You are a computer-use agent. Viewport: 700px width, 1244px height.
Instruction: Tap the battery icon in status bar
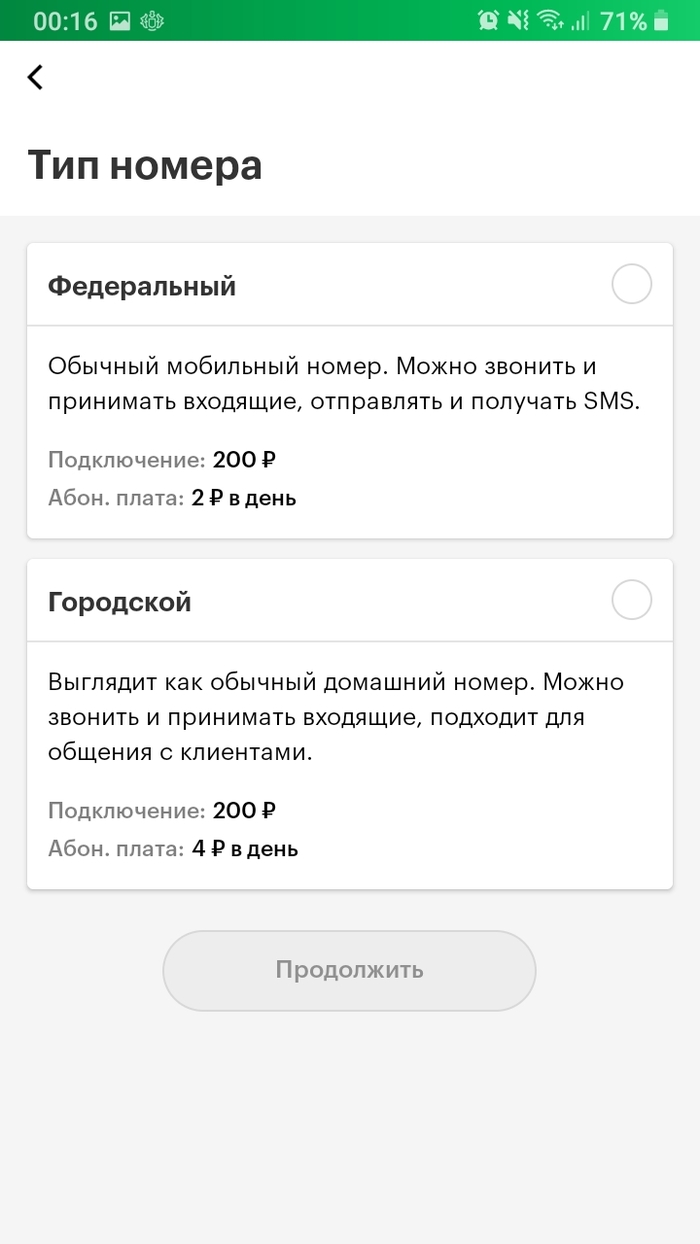click(x=661, y=20)
